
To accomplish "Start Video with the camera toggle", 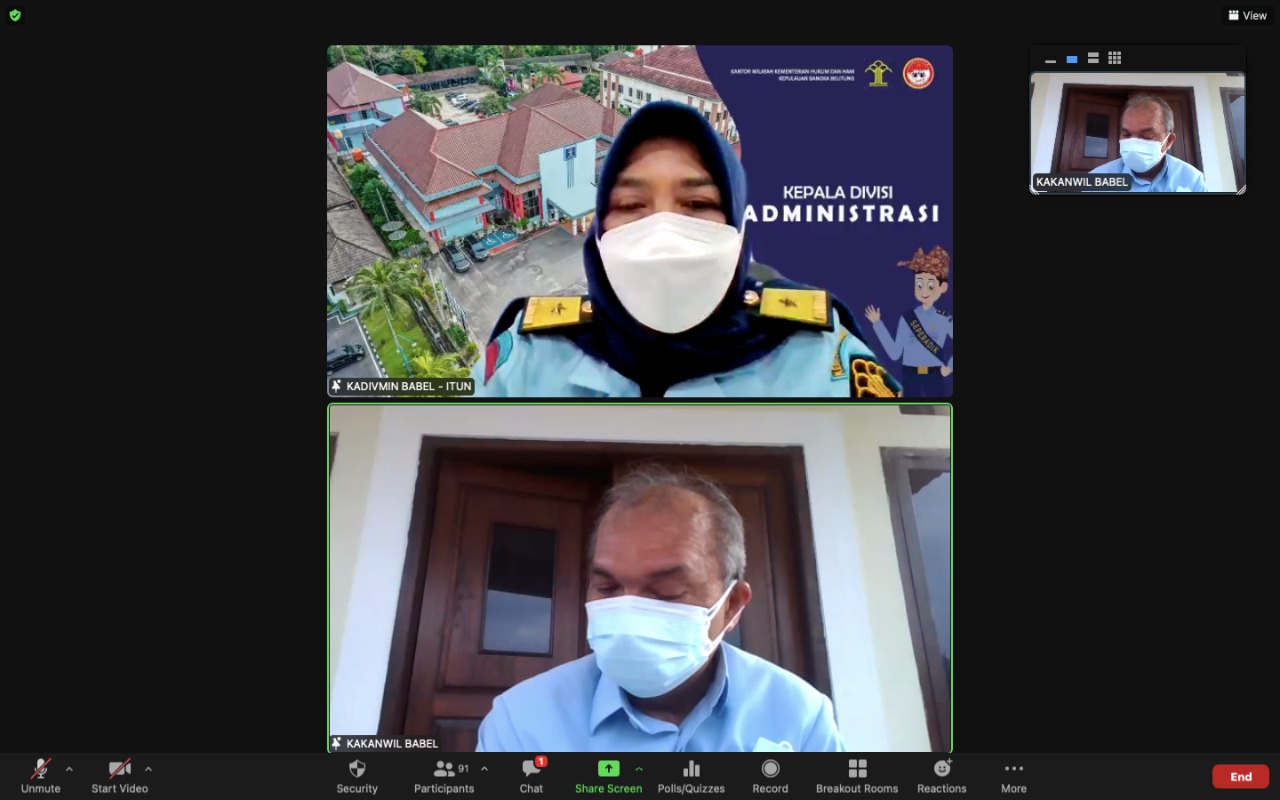I will 119,775.
